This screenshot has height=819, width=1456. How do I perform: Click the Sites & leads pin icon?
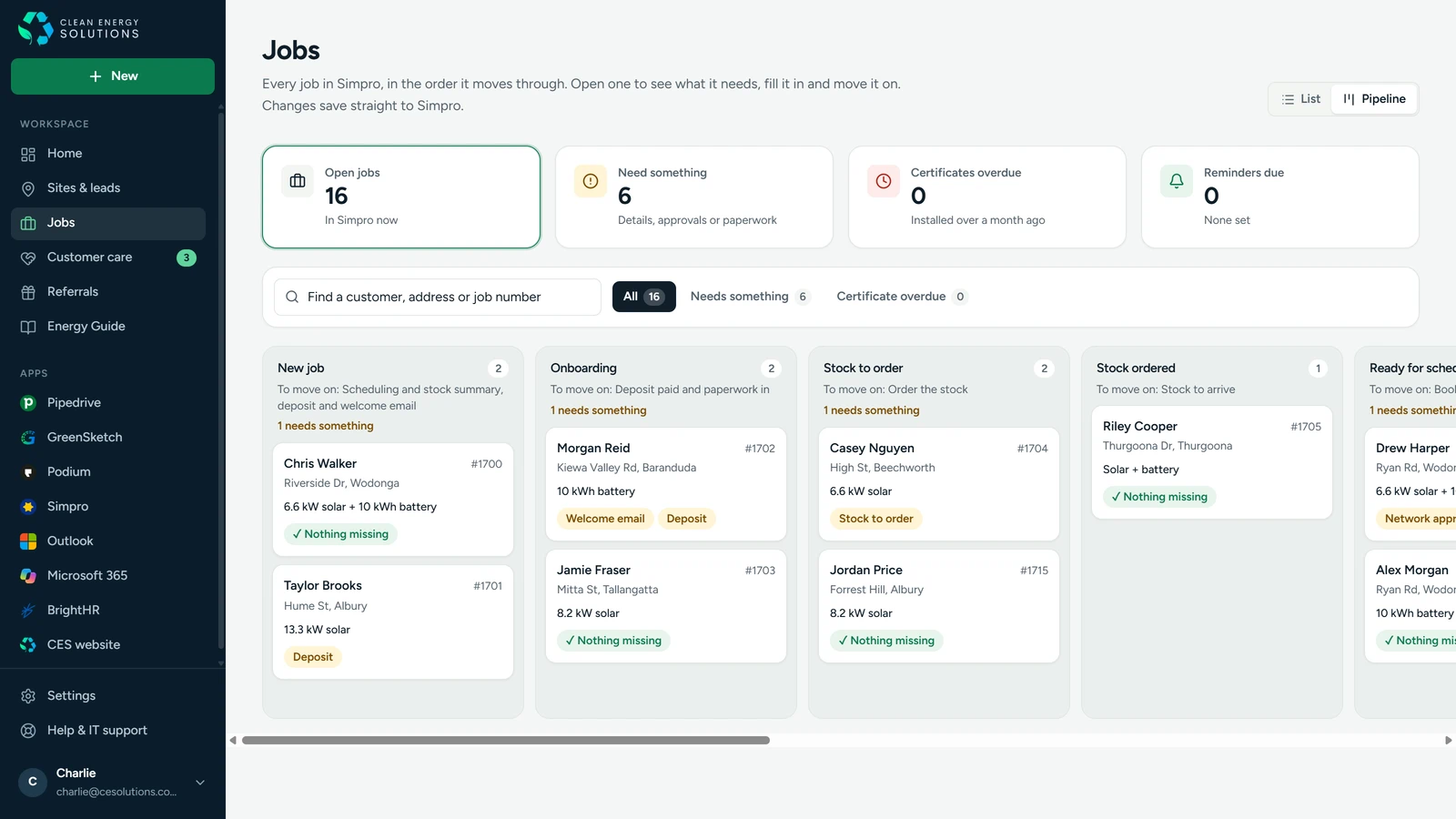(28, 188)
